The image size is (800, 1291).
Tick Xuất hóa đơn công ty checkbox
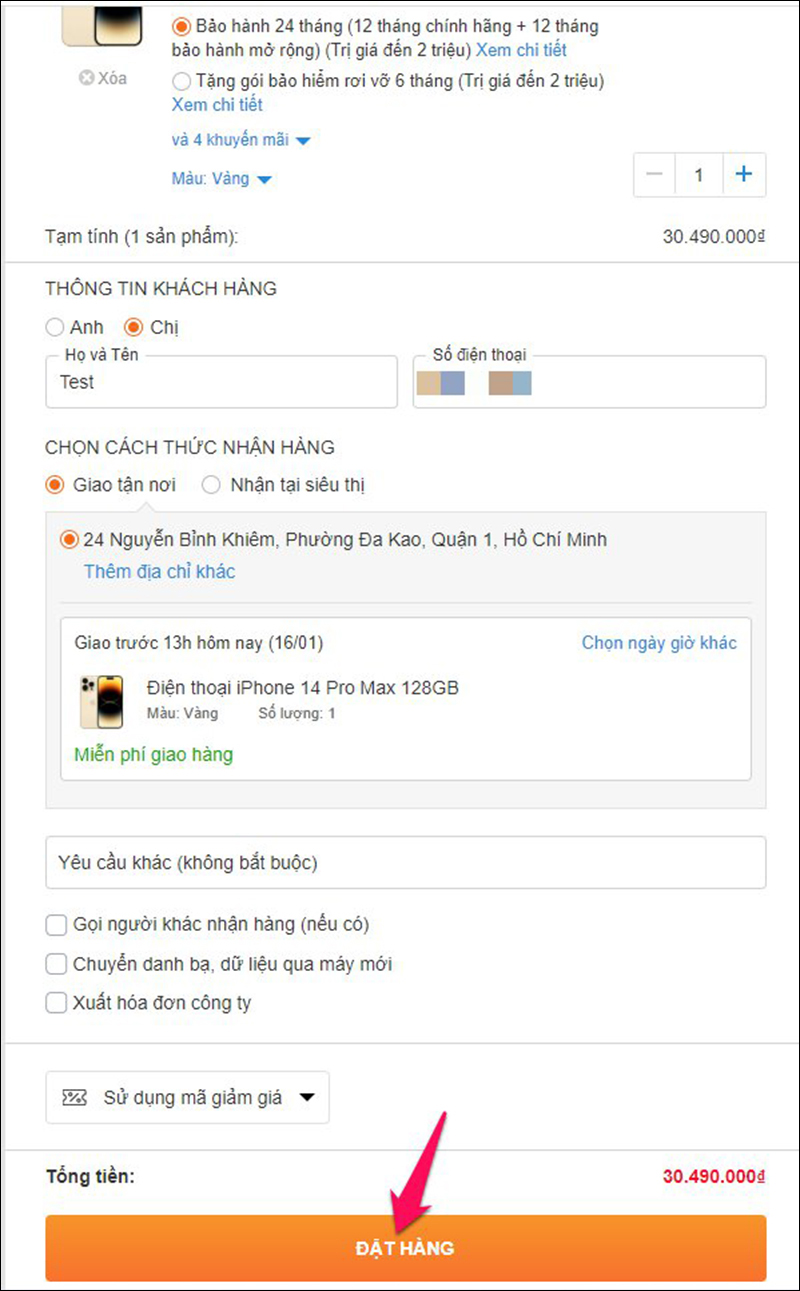[x=56, y=1003]
